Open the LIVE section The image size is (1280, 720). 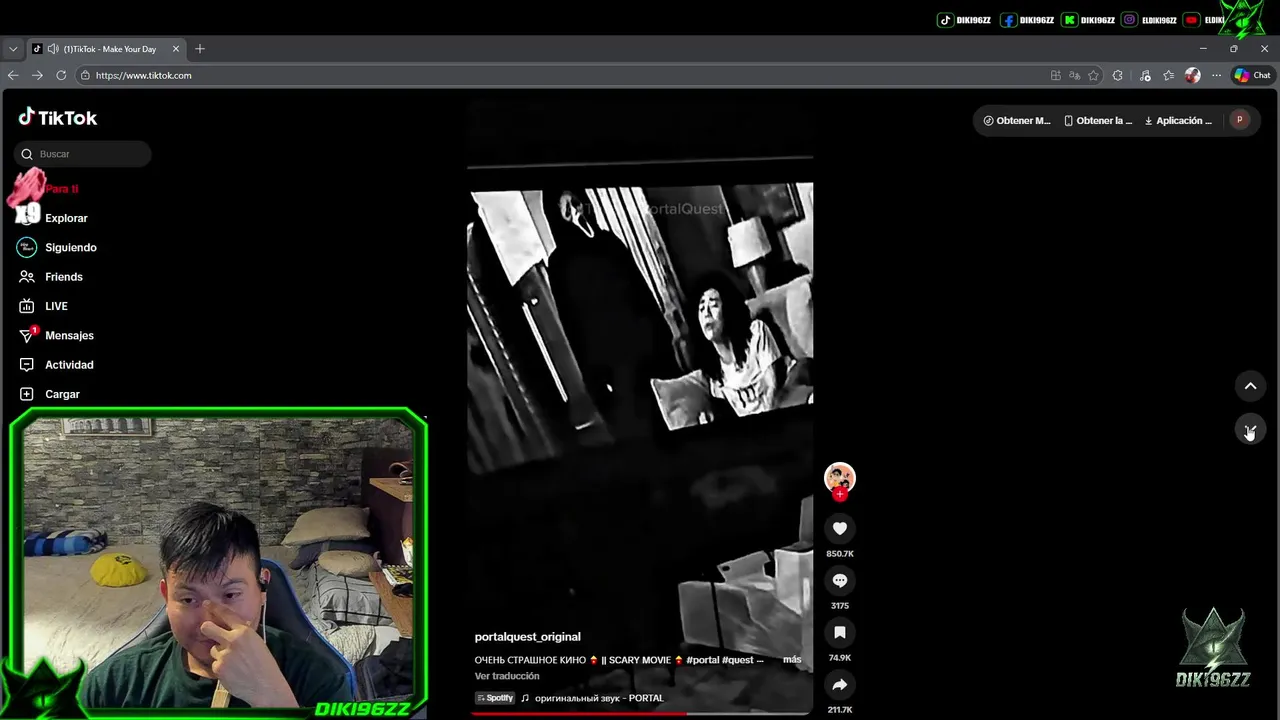(x=56, y=306)
